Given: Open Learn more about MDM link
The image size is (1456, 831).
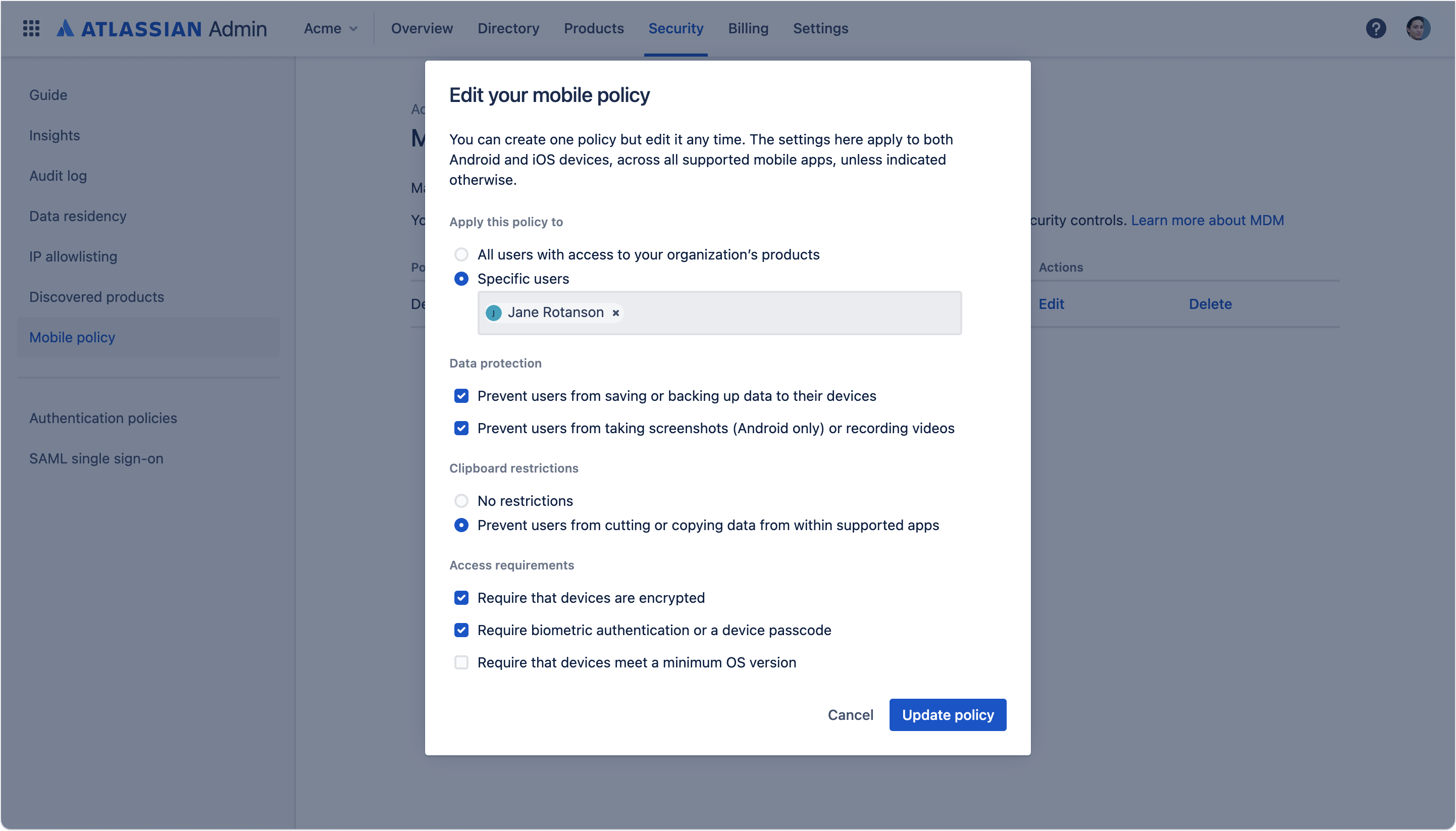Looking at the screenshot, I should 1207,220.
